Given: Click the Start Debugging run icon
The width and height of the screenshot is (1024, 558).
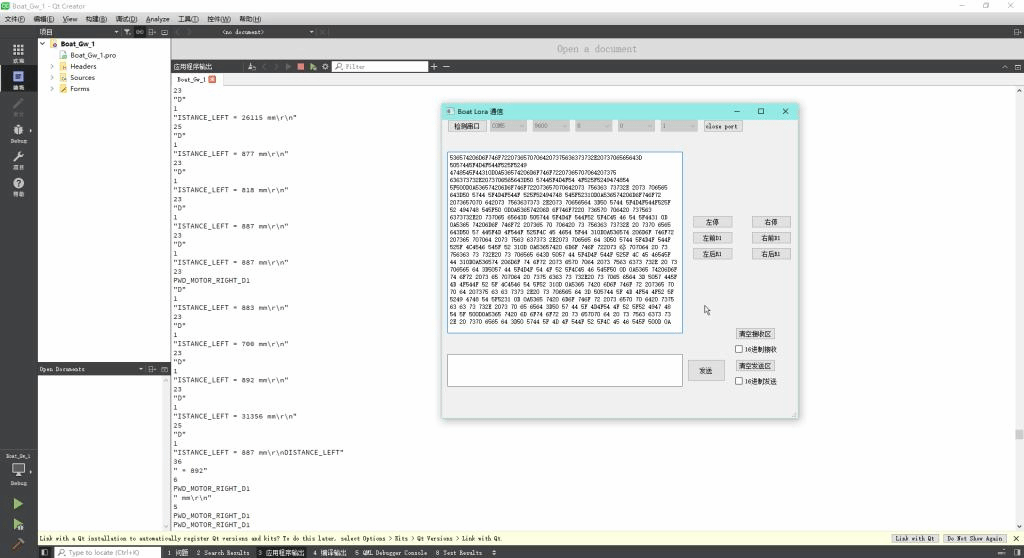Looking at the screenshot, I should point(18,525).
